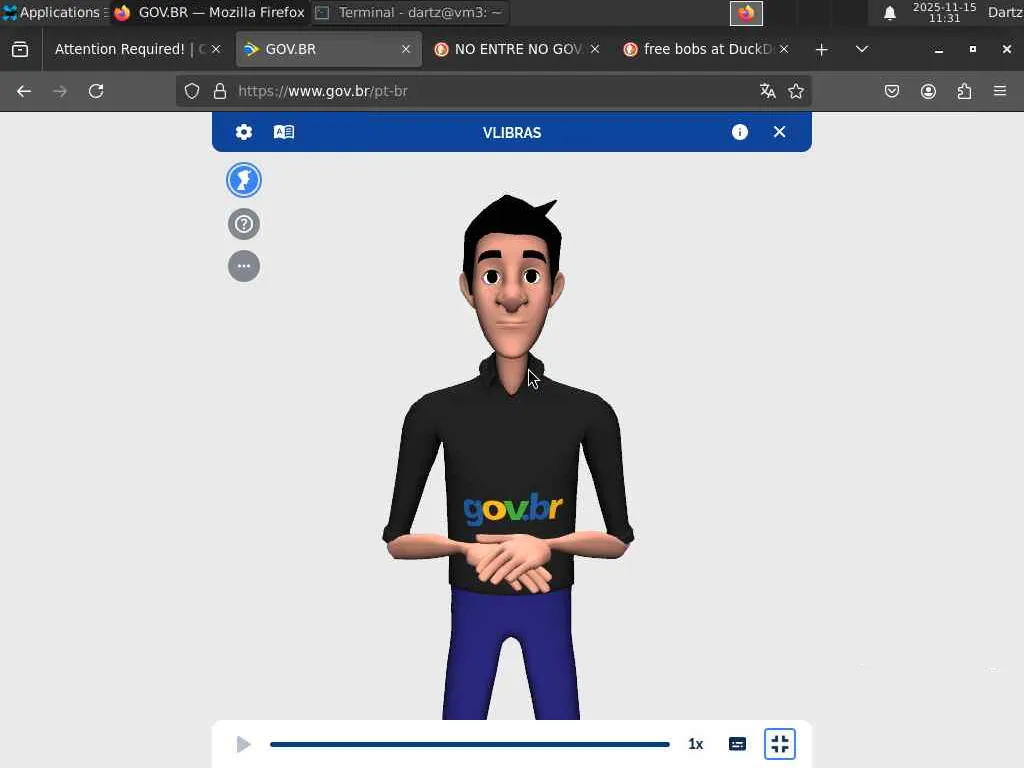Play the sign language animation
This screenshot has height=768, width=1024.
244,744
